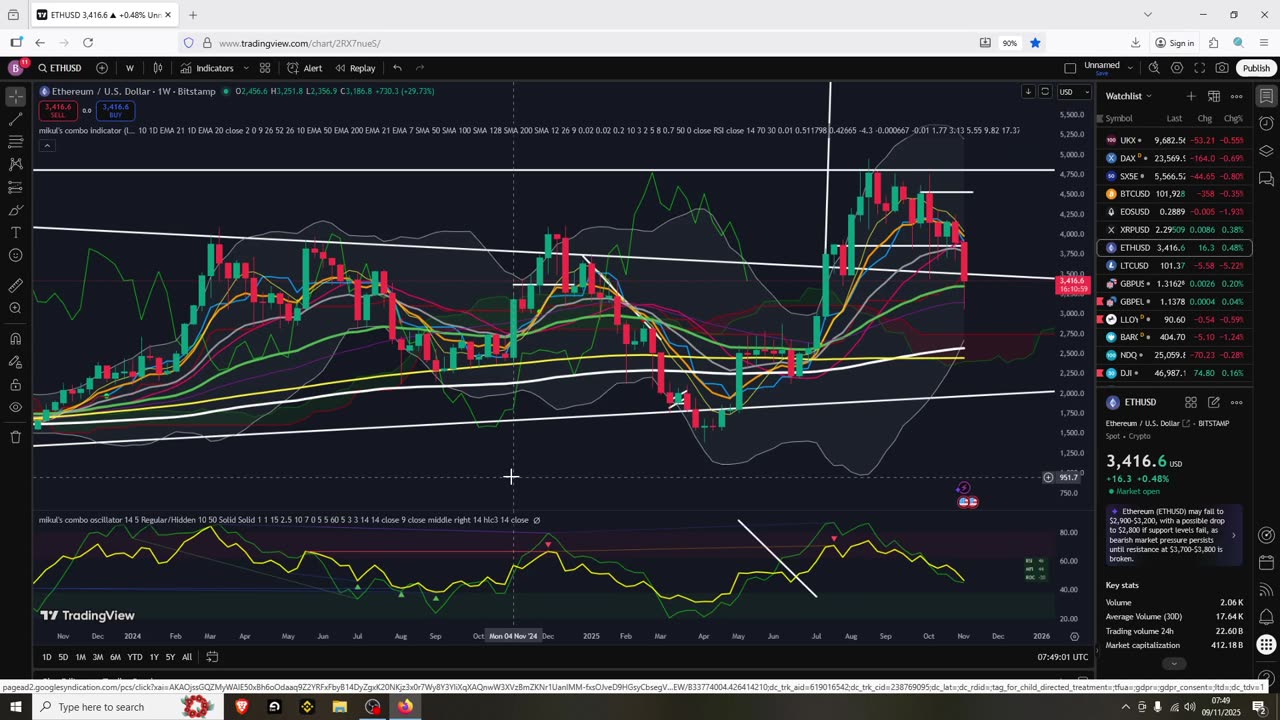The height and width of the screenshot is (720, 1280).
Task: Select LTCUSD in the watchlist
Action: click(1174, 266)
